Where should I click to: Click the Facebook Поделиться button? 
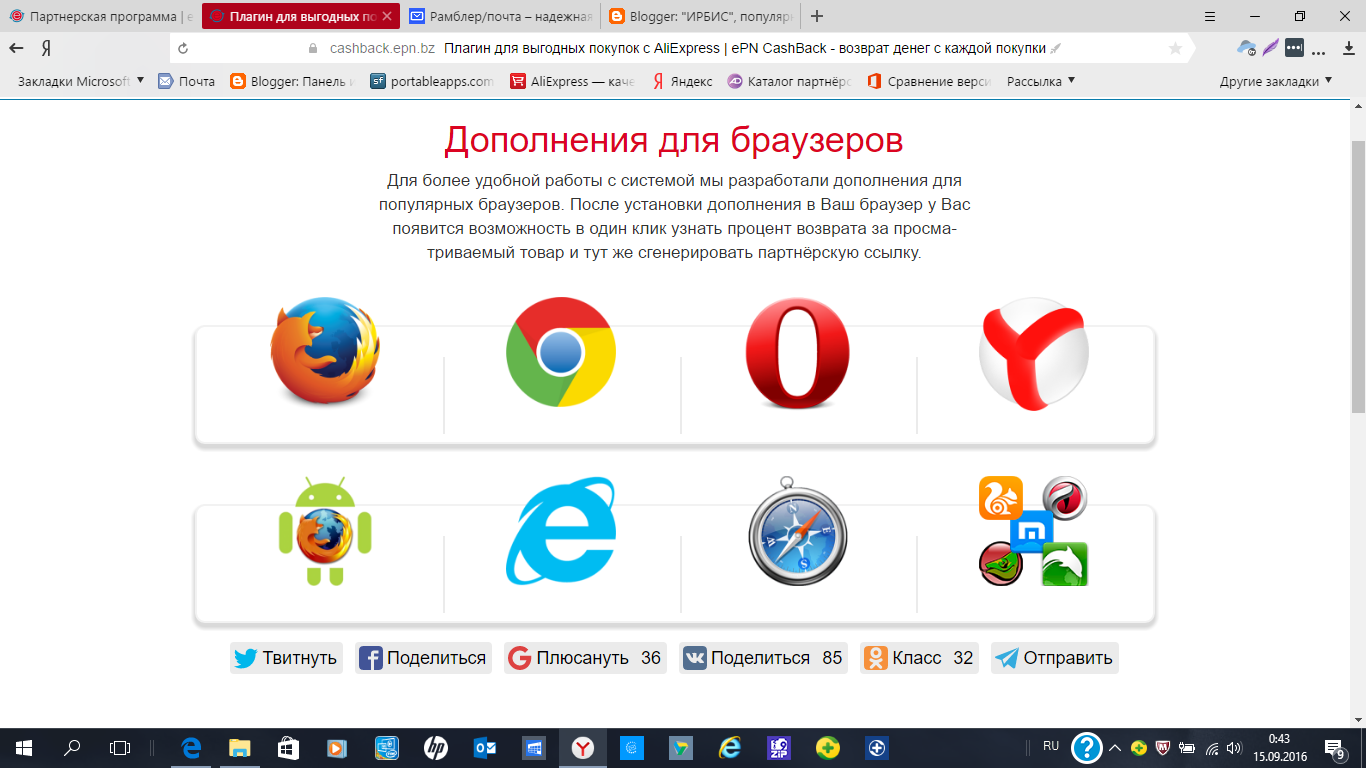pyautogui.click(x=423, y=658)
